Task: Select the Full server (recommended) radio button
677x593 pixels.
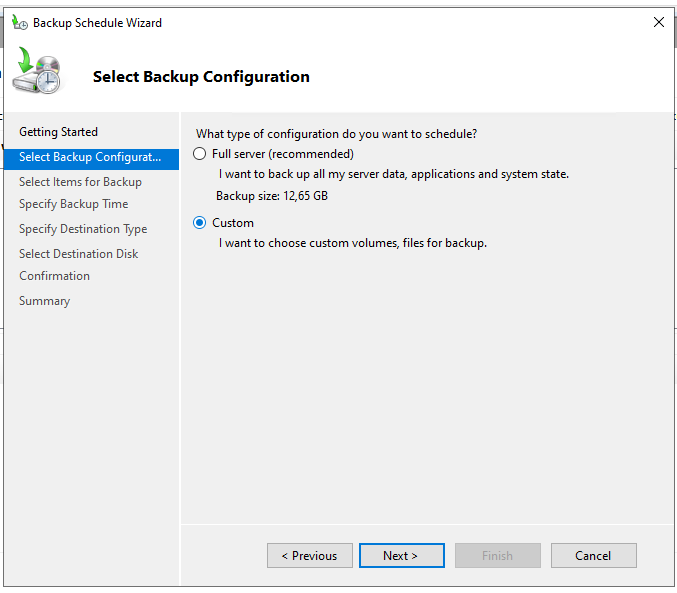Action: tap(200, 154)
